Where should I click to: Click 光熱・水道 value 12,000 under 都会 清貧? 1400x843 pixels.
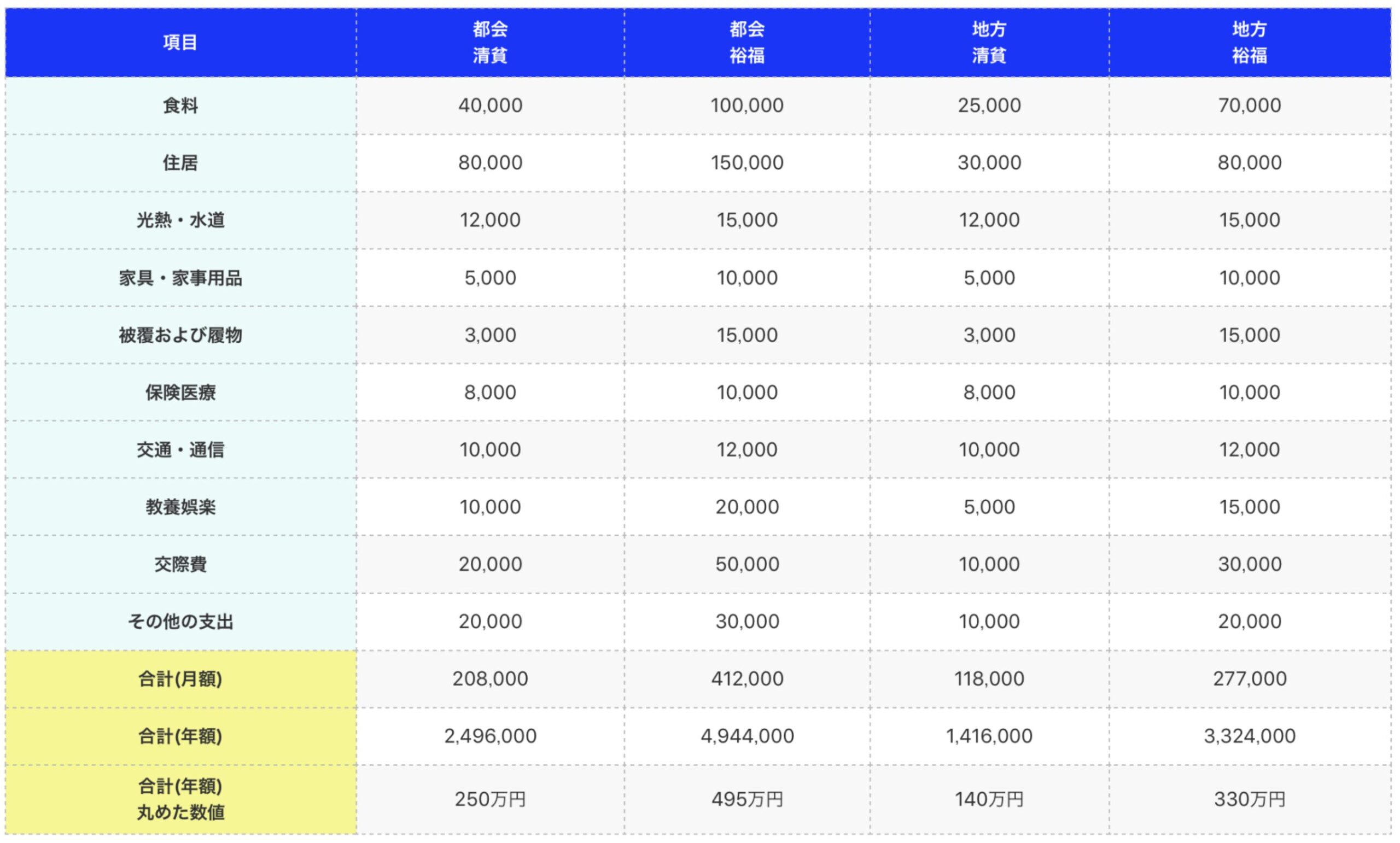tap(491, 220)
